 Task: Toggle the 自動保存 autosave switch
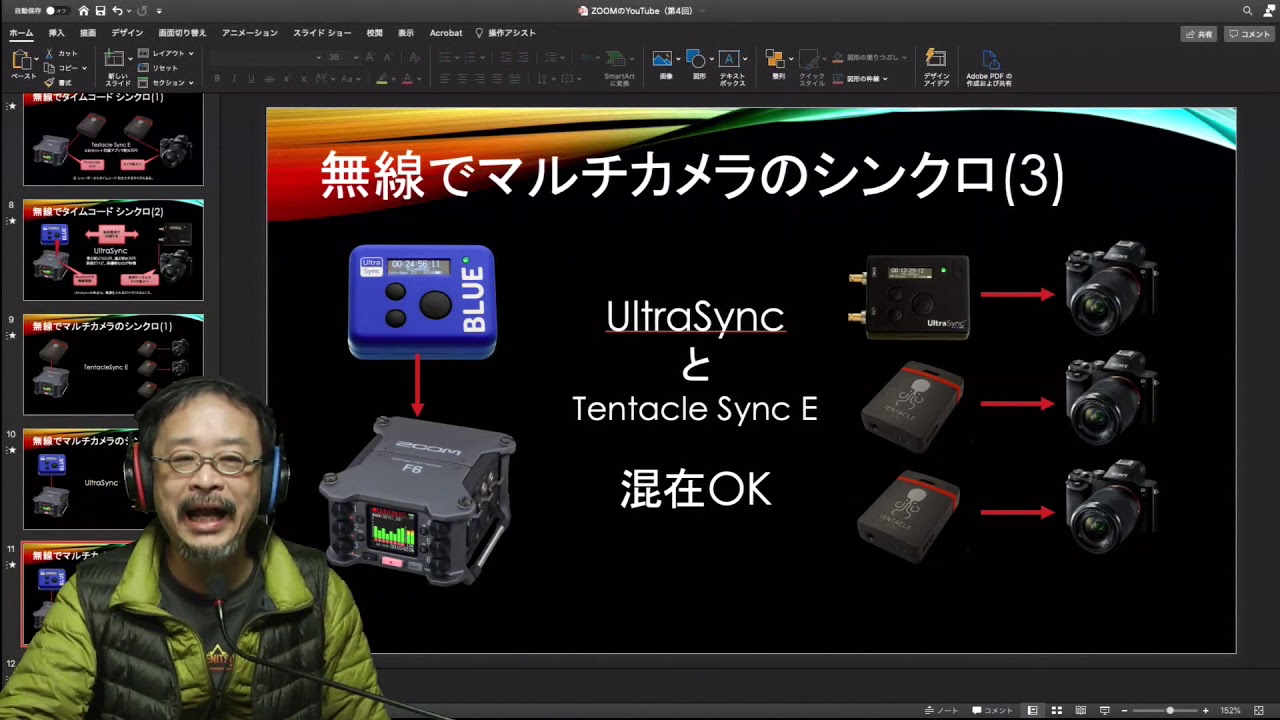(57, 10)
